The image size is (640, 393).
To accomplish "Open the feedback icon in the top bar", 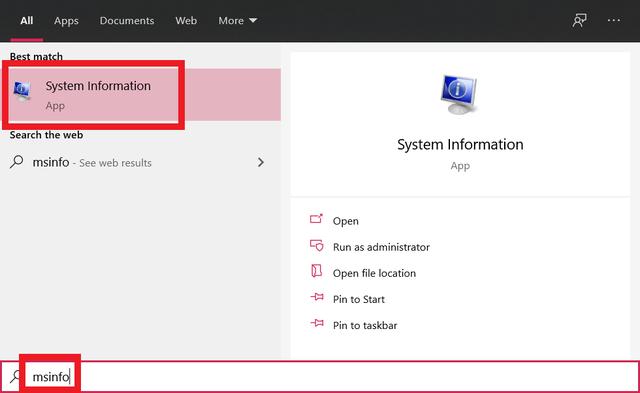I will click(x=579, y=20).
